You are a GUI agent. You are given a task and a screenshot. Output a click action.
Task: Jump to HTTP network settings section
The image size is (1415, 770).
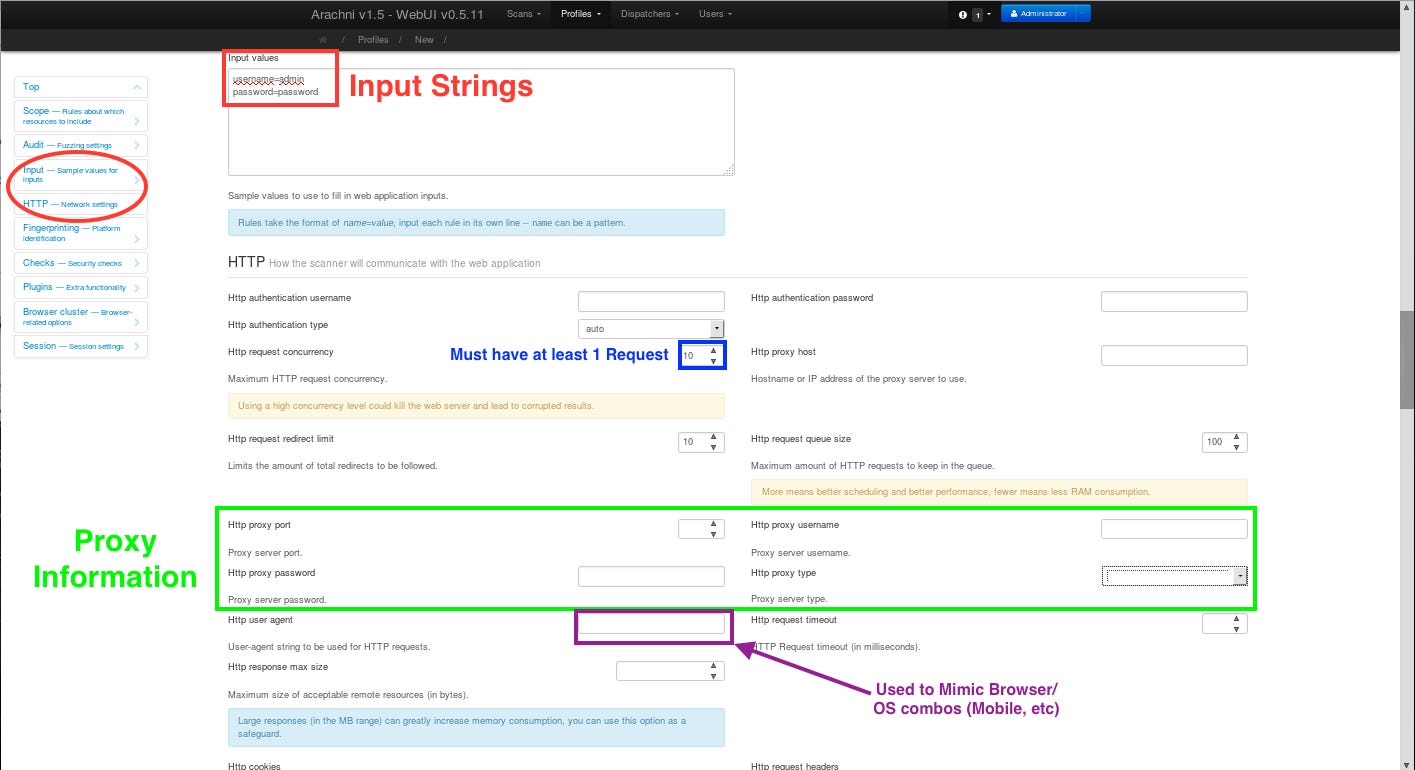pyautogui.click(x=81, y=204)
